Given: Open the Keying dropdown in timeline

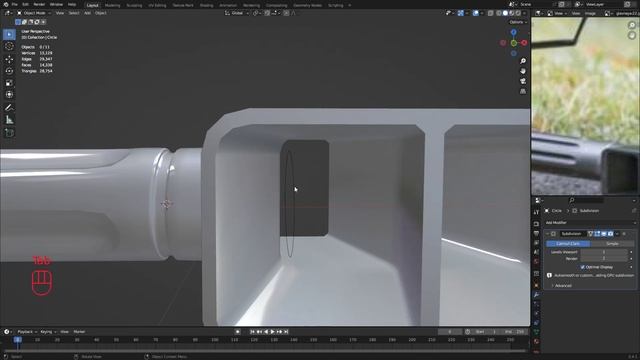Looking at the screenshot, I should (x=48, y=332).
